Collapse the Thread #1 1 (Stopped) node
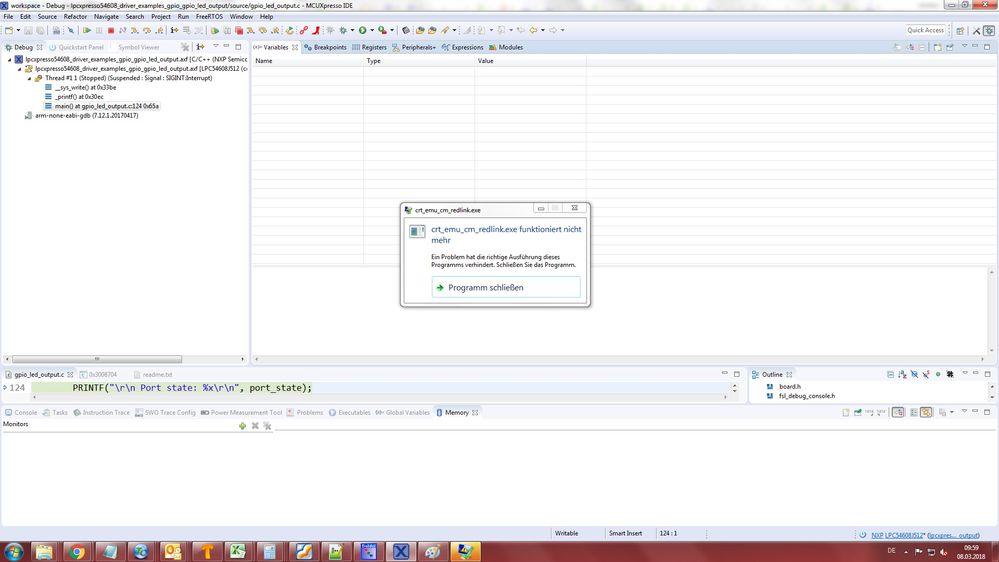 (29, 78)
